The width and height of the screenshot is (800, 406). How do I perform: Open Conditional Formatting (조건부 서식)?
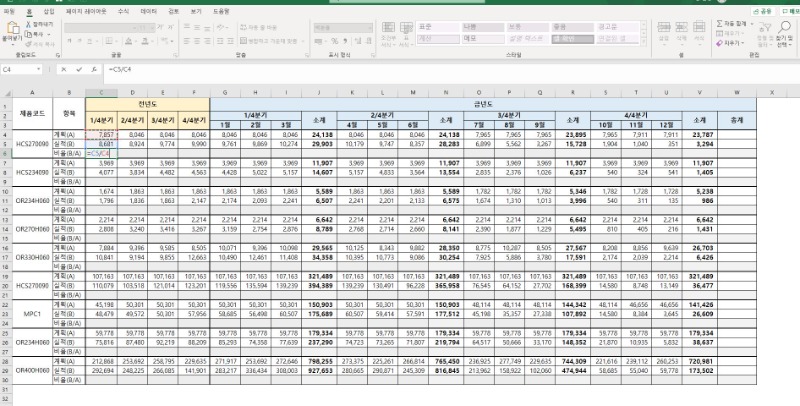388,35
